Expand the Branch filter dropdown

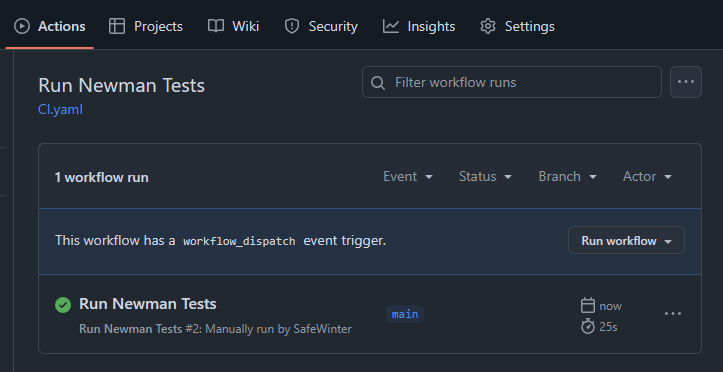click(568, 177)
